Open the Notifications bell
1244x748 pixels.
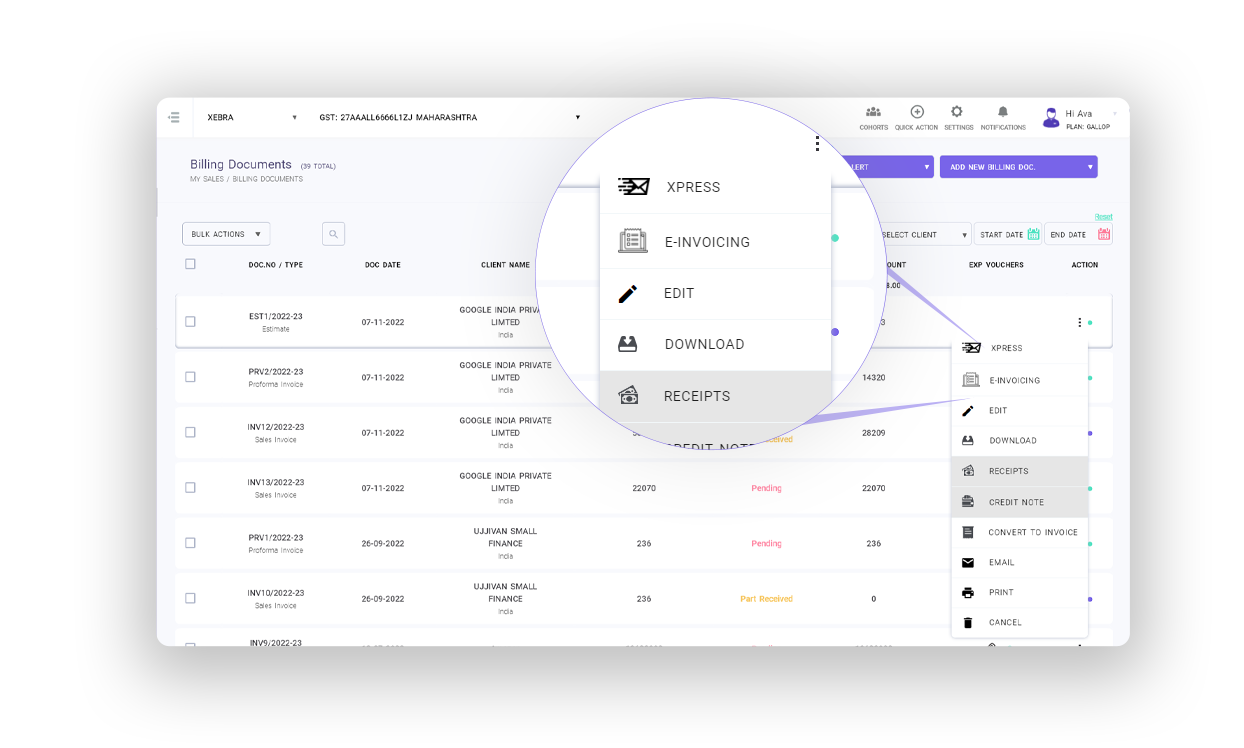coord(1002,113)
